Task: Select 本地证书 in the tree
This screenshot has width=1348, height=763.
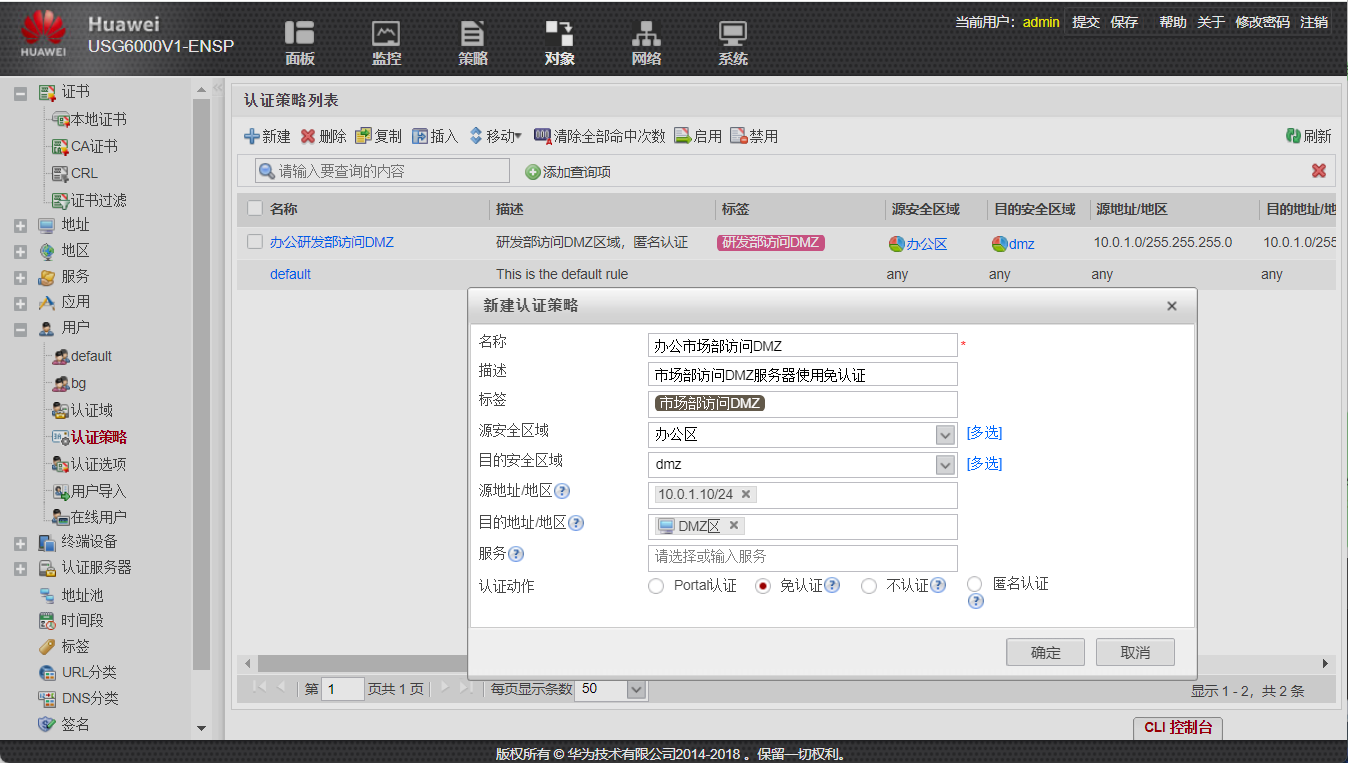Action: 98,119
